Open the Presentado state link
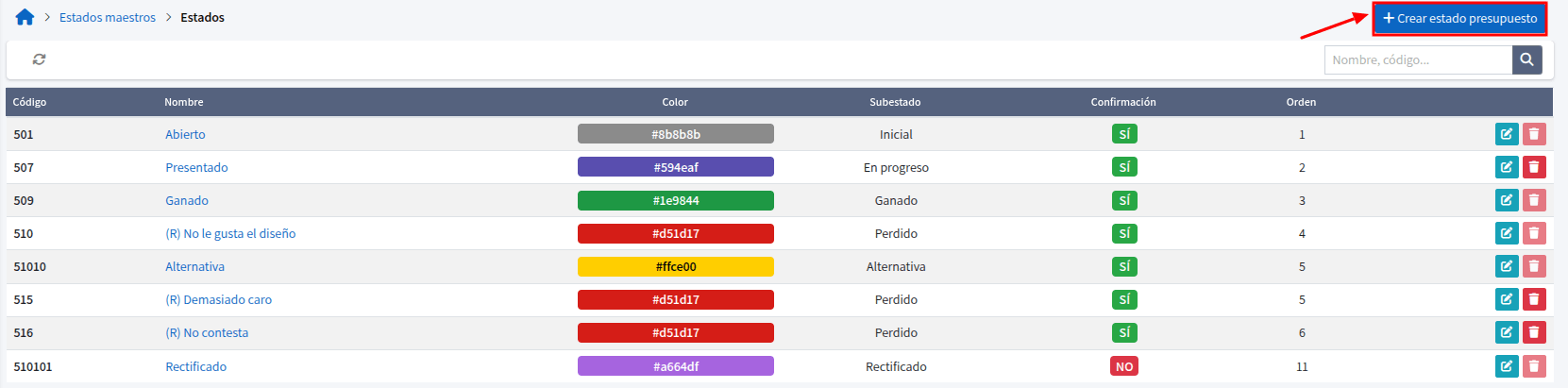The image size is (1568, 388). (196, 167)
